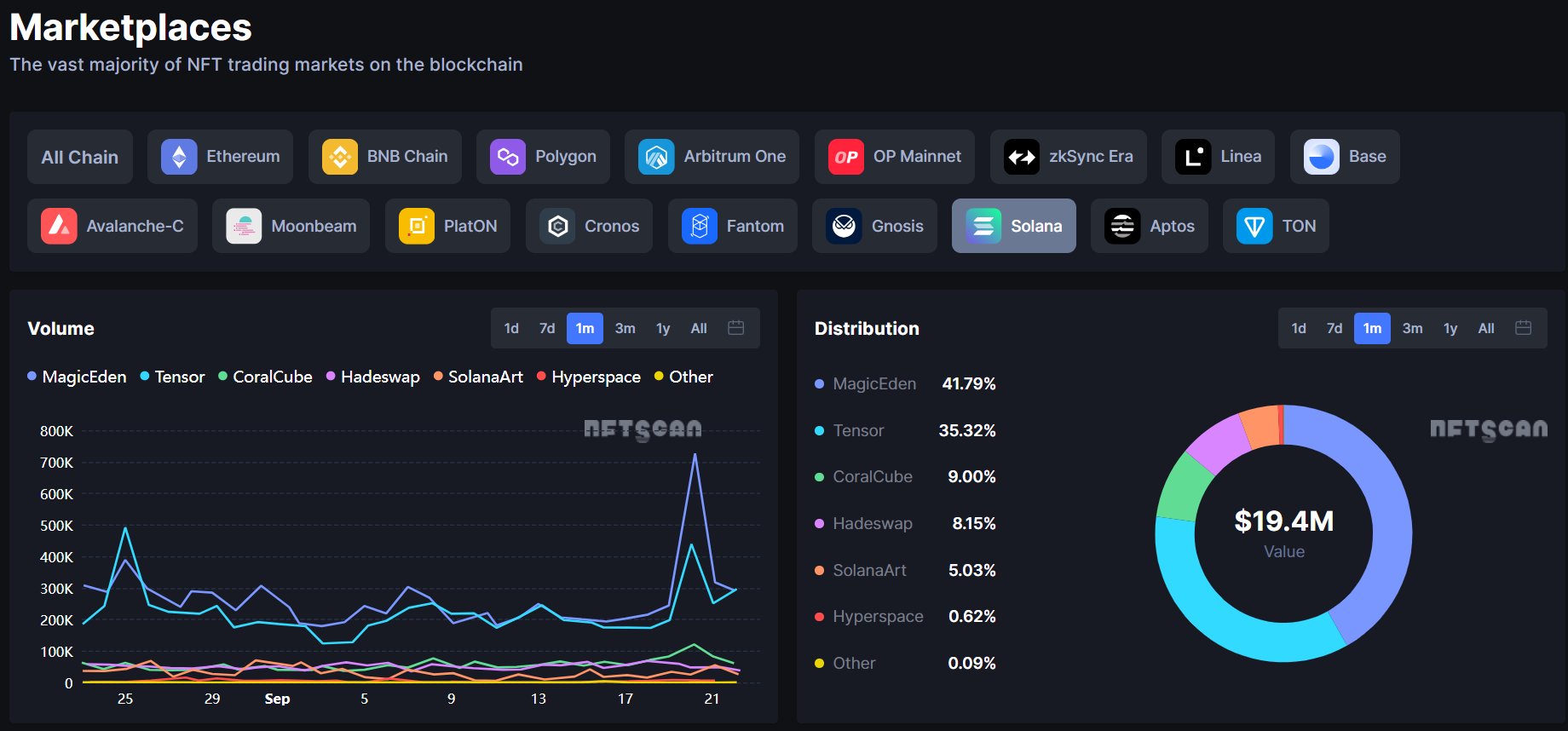Open the Volume chart calendar date picker
The height and width of the screenshot is (731, 1568).
point(736,328)
